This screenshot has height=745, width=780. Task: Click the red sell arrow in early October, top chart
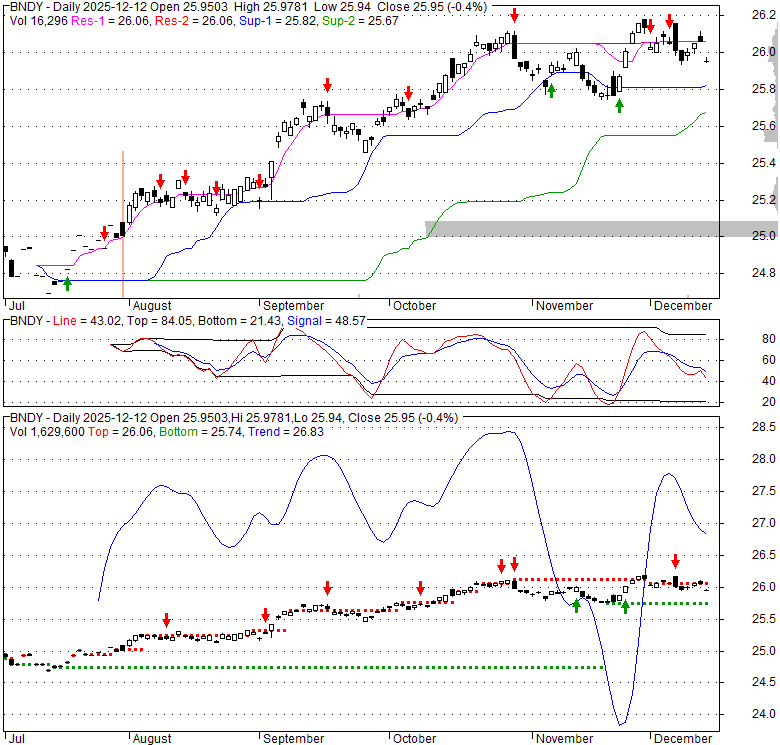408,93
